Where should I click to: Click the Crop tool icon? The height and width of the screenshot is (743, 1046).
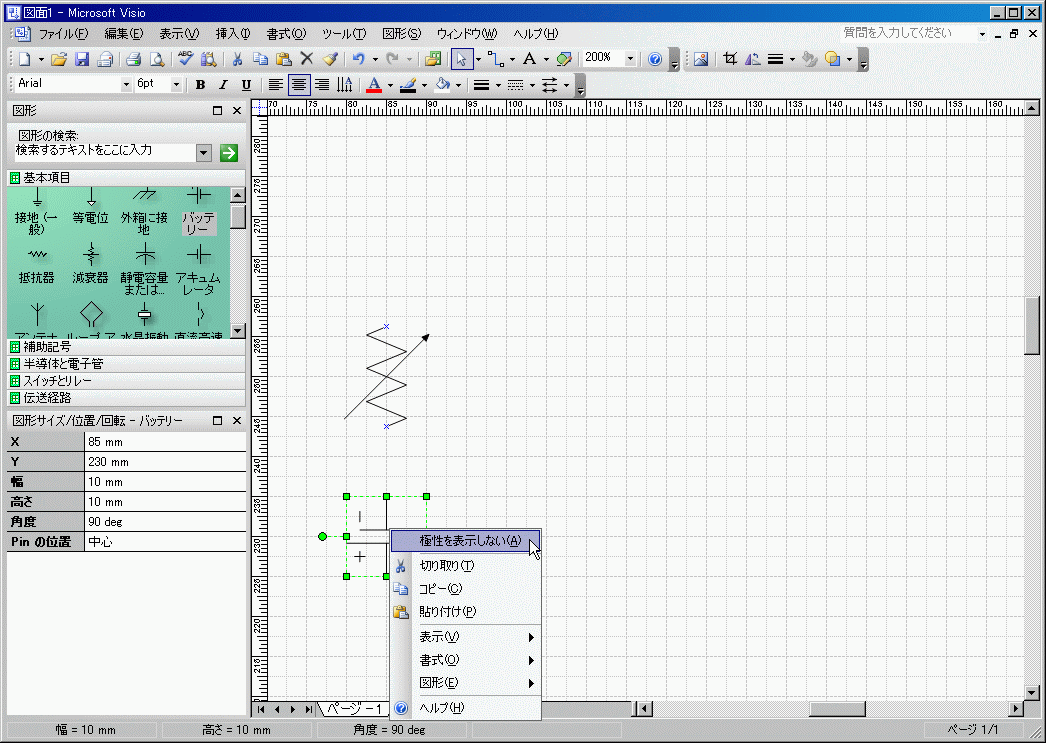click(730, 59)
